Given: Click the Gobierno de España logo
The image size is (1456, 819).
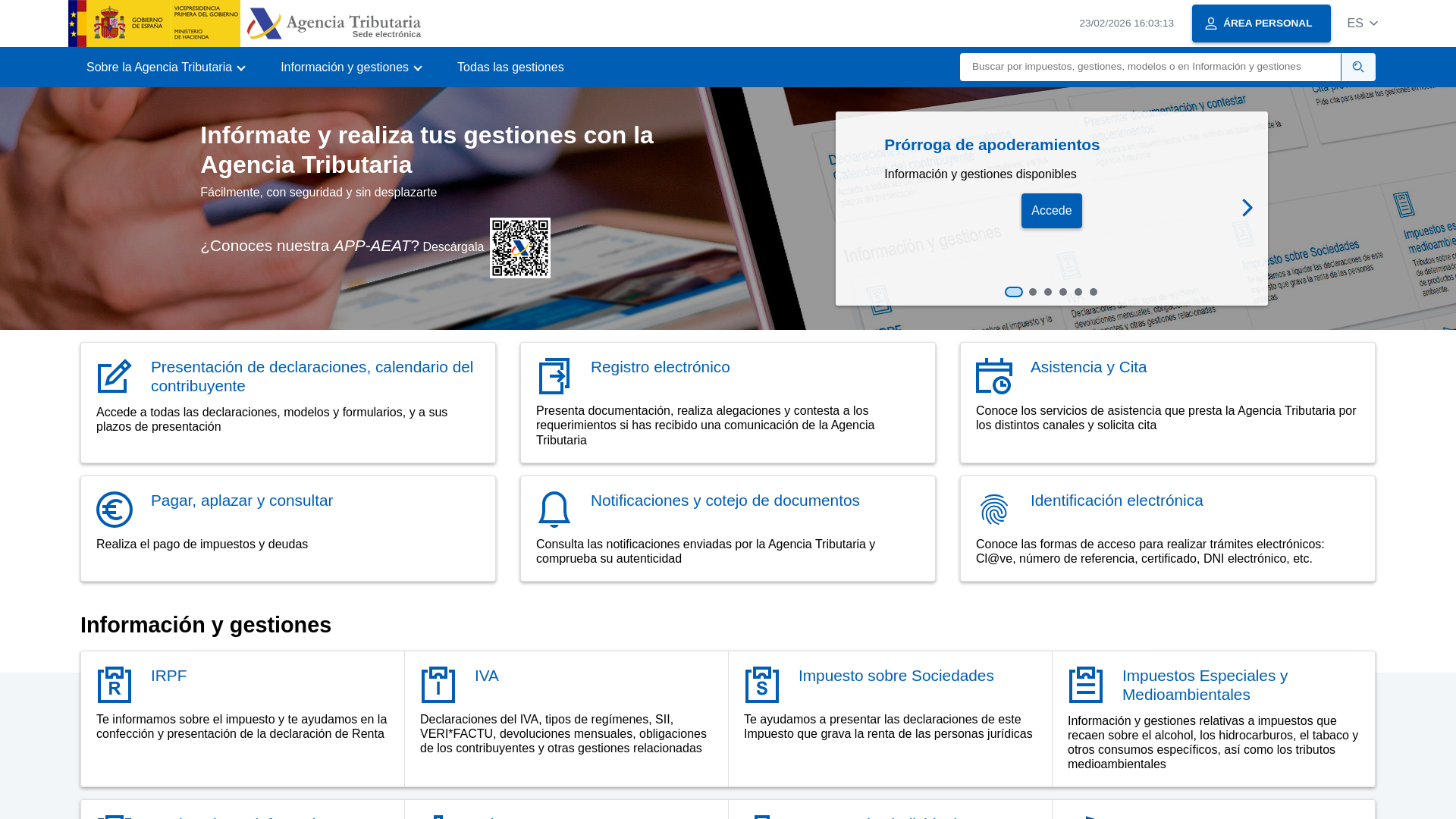Looking at the screenshot, I should pos(154,24).
